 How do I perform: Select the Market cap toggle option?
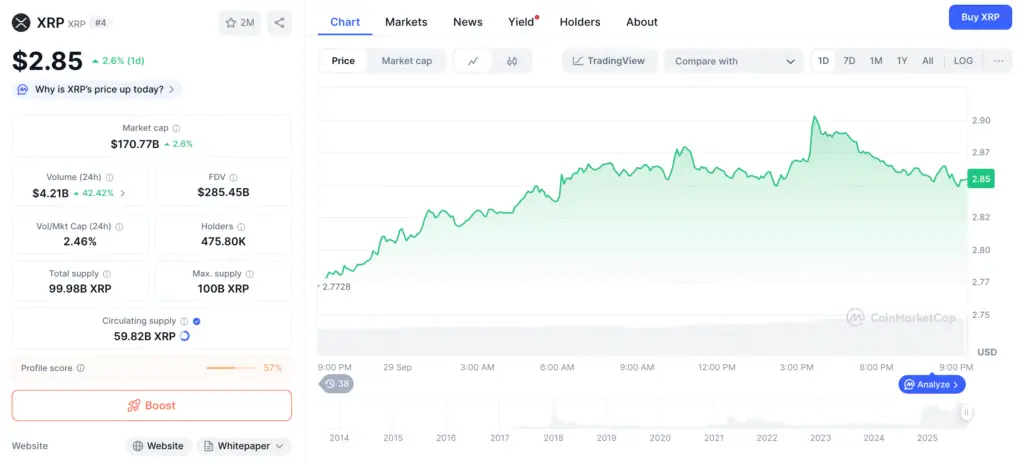[x=406, y=61]
